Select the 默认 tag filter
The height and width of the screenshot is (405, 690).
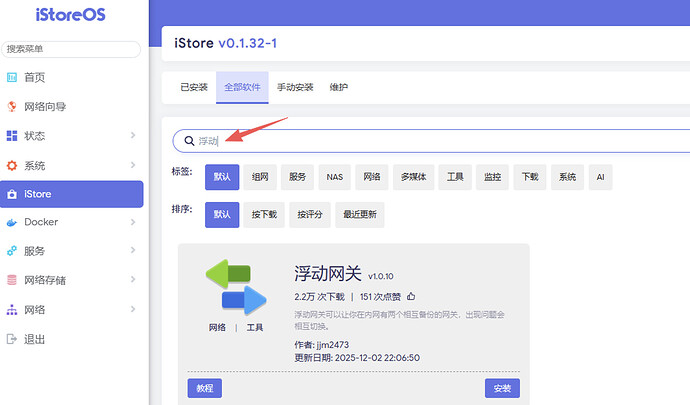click(x=222, y=177)
